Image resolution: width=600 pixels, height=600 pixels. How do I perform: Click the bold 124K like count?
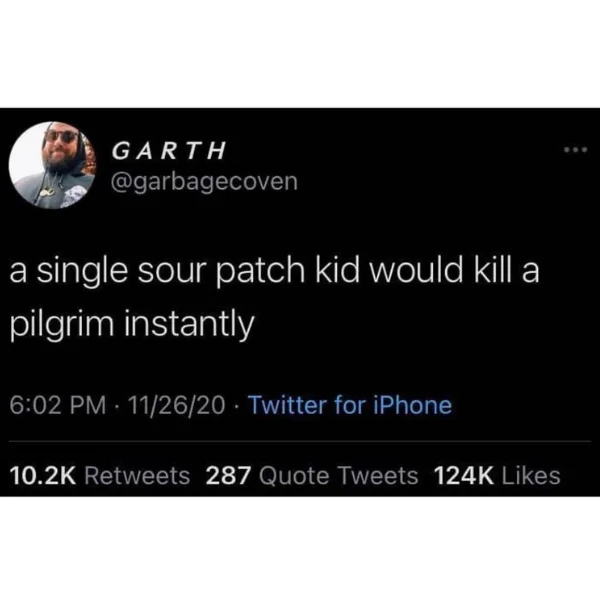[464, 476]
